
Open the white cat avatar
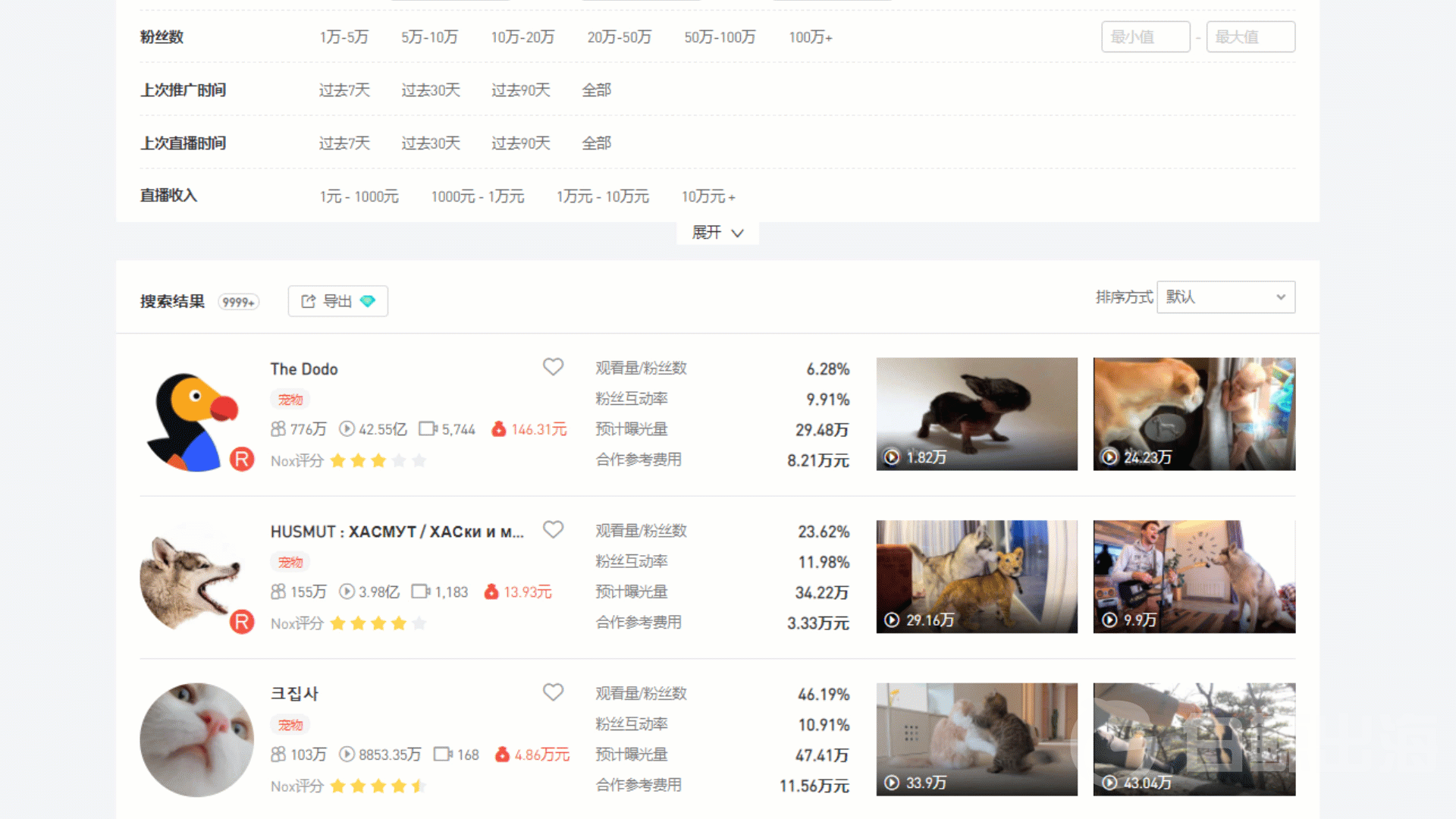196,739
